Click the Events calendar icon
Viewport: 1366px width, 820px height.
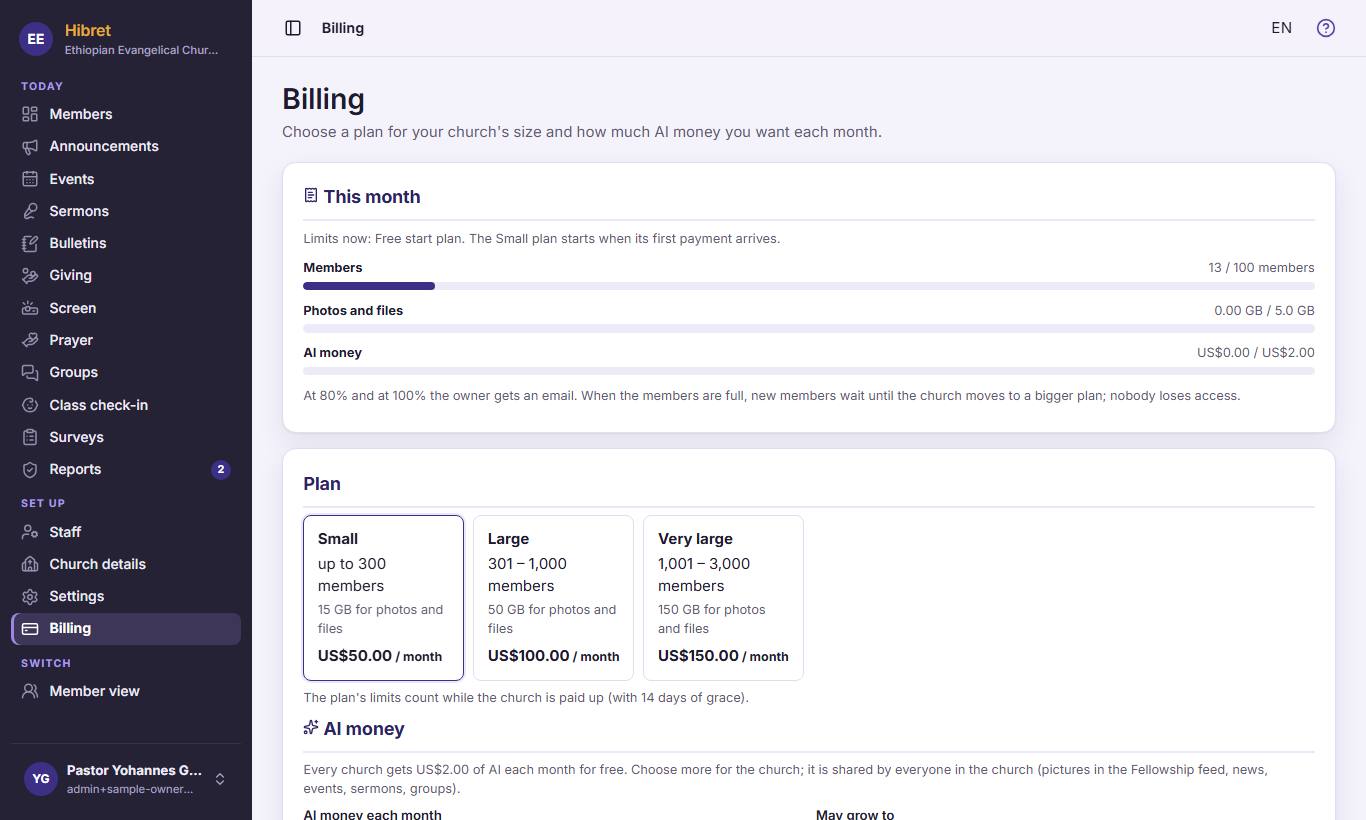pos(30,179)
